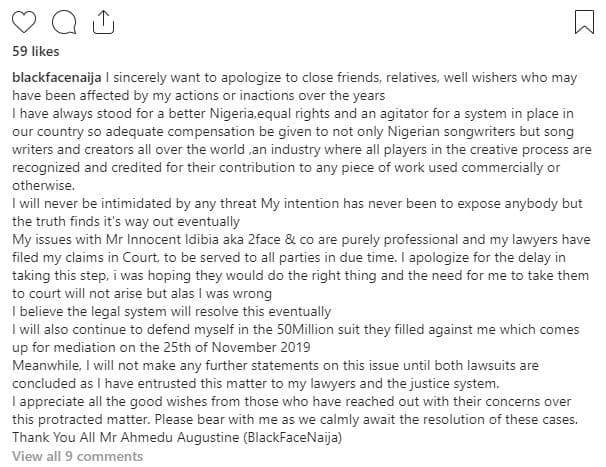Click the opening apology sentence in caption

340,77
